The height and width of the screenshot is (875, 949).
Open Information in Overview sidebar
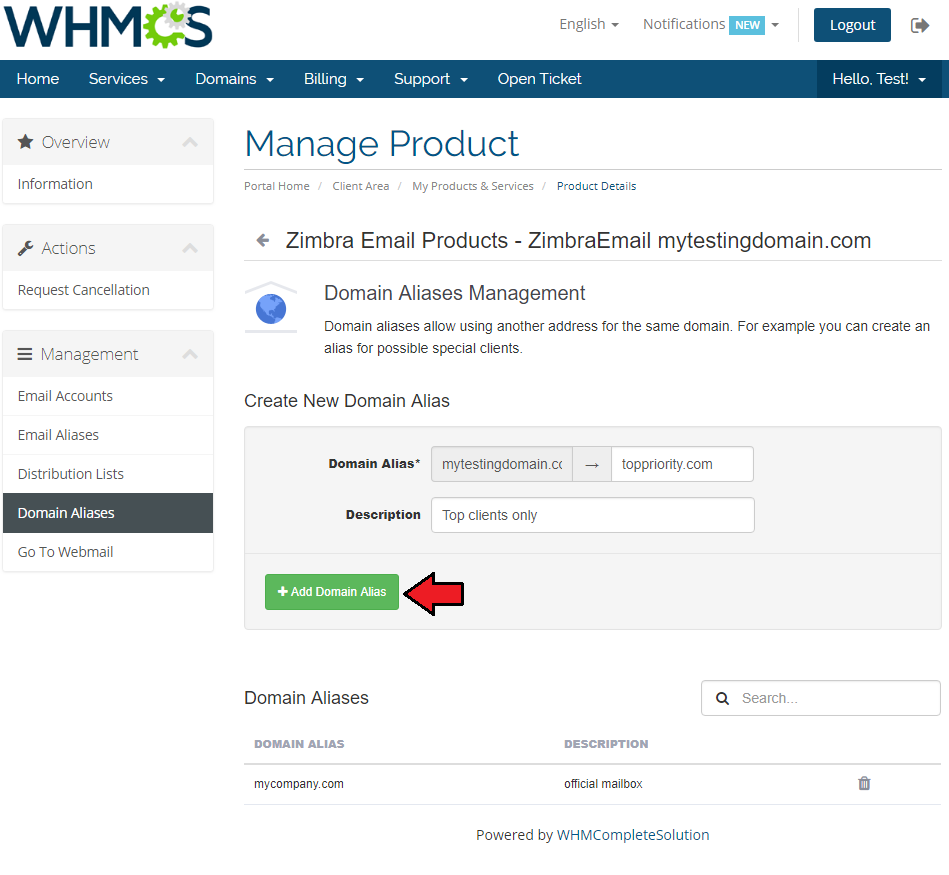[108, 184]
